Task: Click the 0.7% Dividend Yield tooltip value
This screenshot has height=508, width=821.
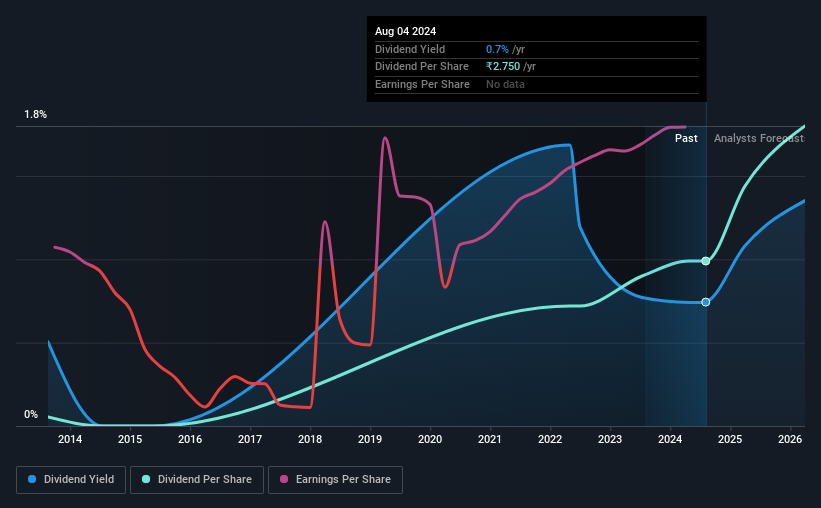Action: pos(497,49)
